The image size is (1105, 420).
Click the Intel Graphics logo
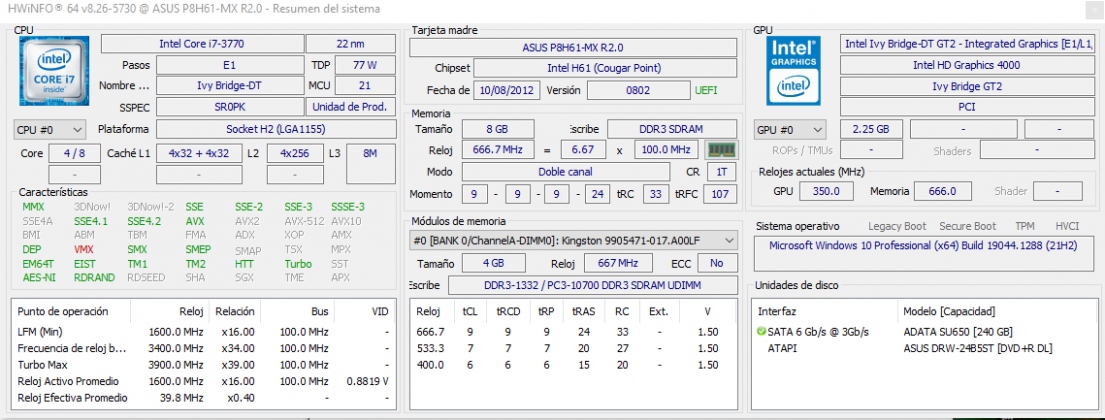794,70
